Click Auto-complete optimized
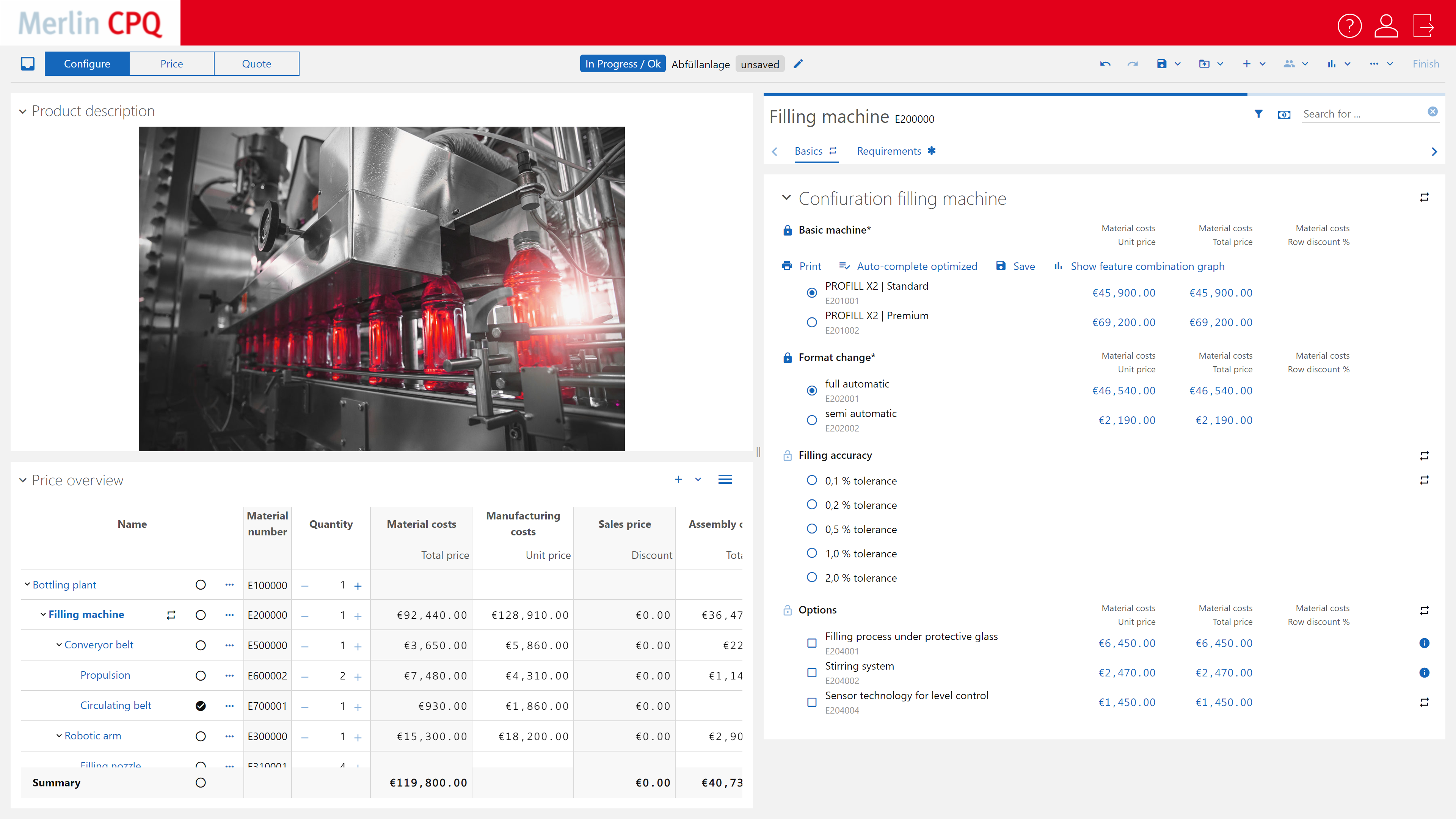This screenshot has height=819, width=1456. pos(916,266)
